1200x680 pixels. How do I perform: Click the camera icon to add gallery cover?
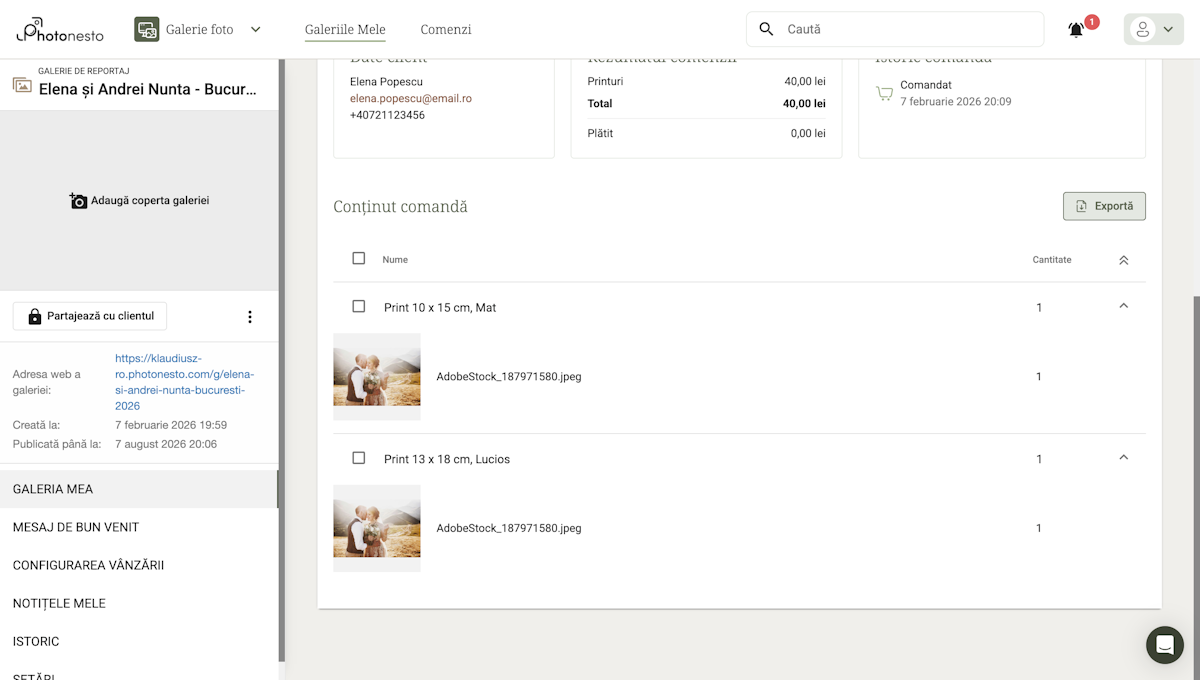click(x=78, y=201)
